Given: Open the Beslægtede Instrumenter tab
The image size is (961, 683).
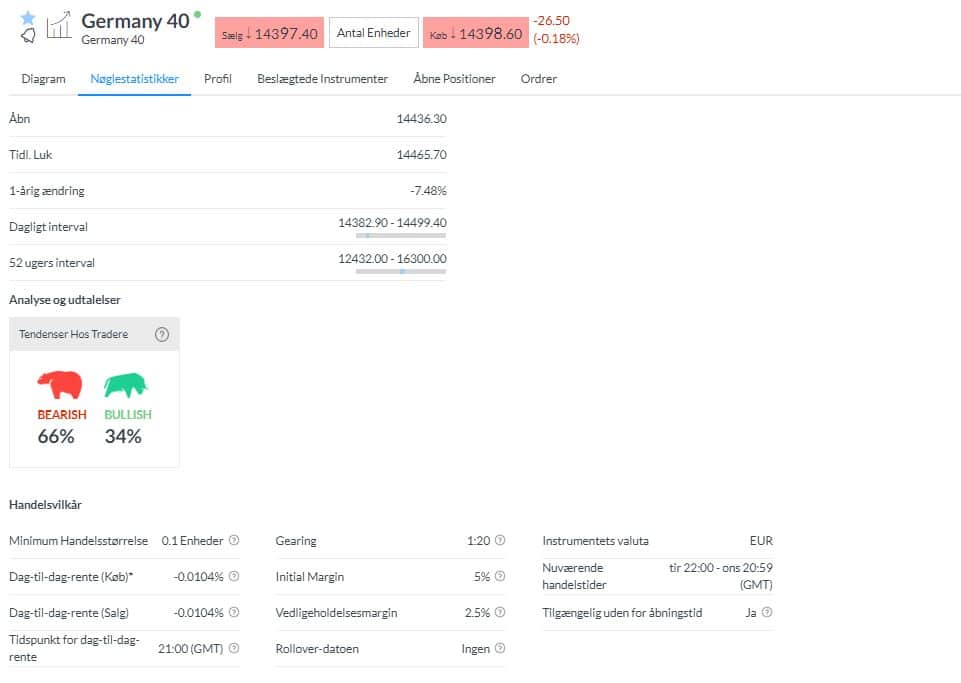Looking at the screenshot, I should (322, 79).
